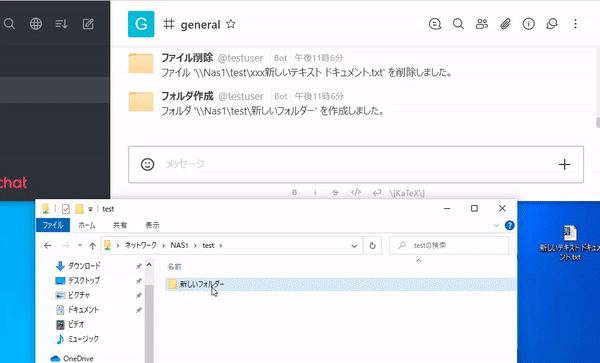
Task: Insert inline code formatting button
Action: pos(356,192)
